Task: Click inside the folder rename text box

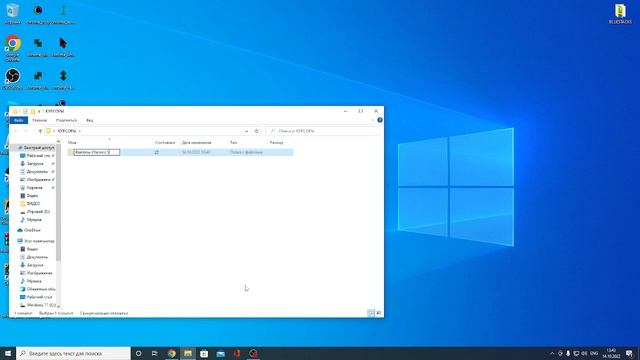Action: point(97,152)
